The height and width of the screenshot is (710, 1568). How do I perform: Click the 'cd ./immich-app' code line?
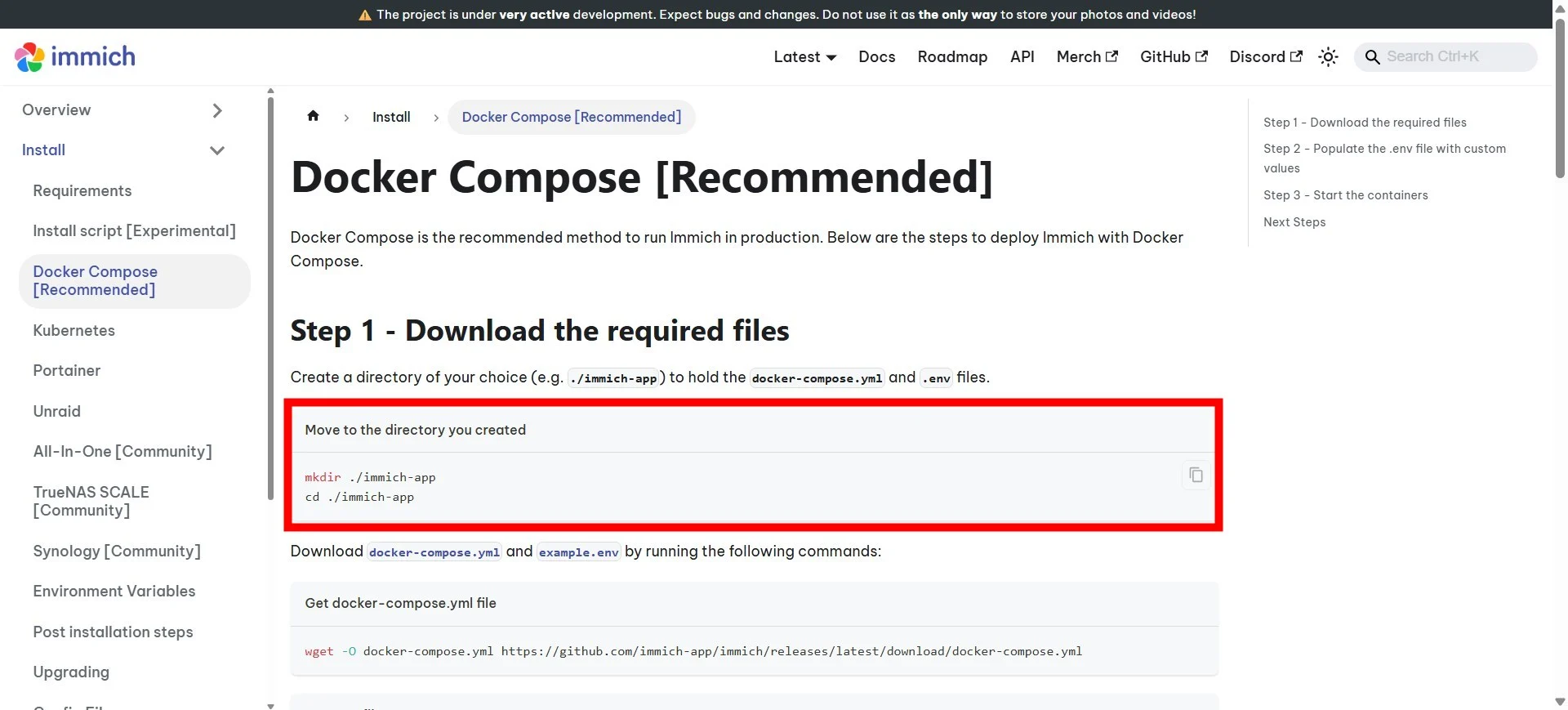tap(359, 497)
